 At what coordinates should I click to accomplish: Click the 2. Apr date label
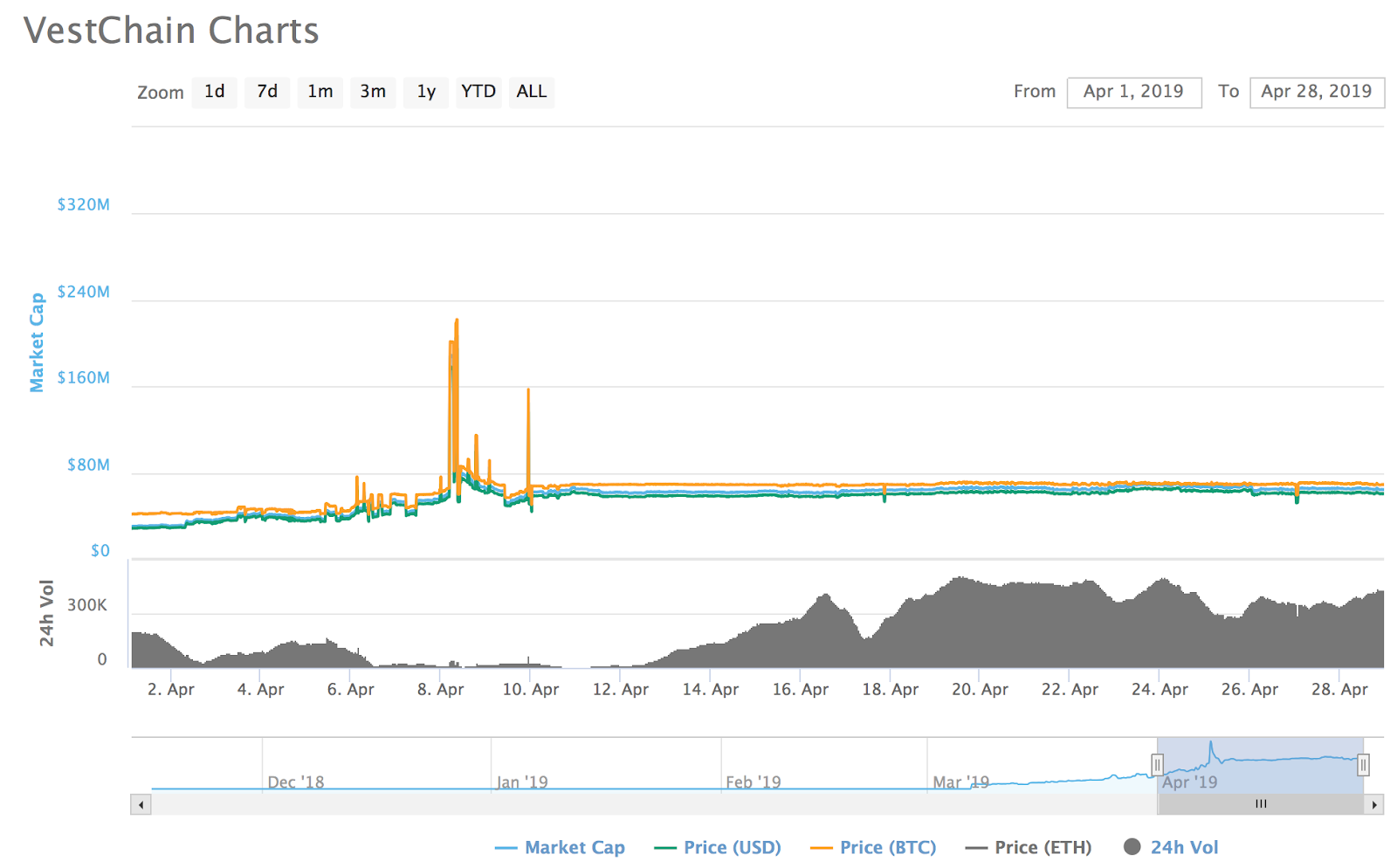tap(171, 689)
